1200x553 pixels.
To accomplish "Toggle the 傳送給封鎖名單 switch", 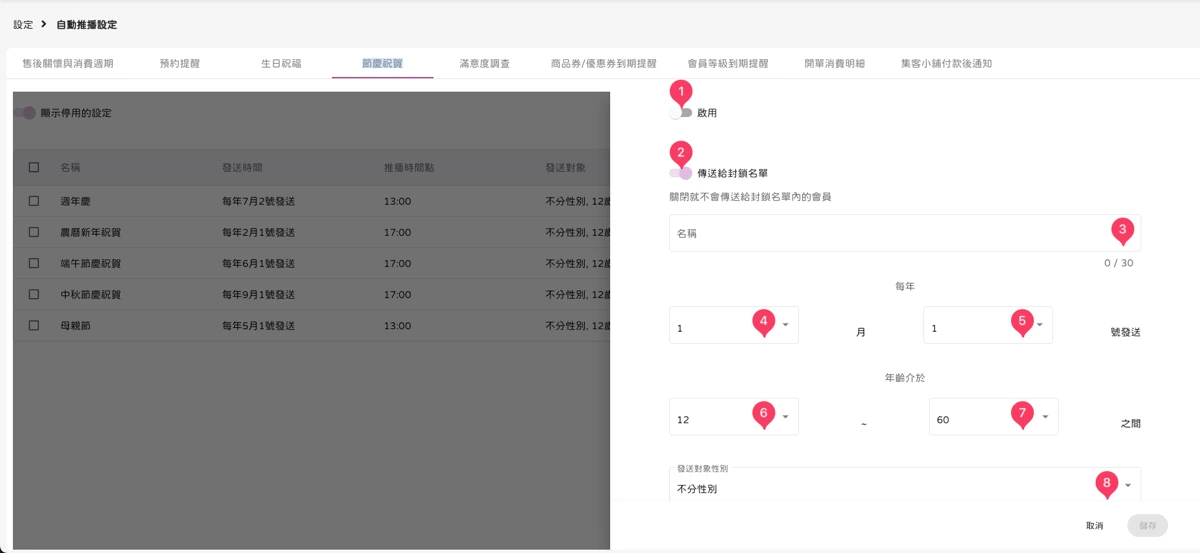I will tap(681, 173).
